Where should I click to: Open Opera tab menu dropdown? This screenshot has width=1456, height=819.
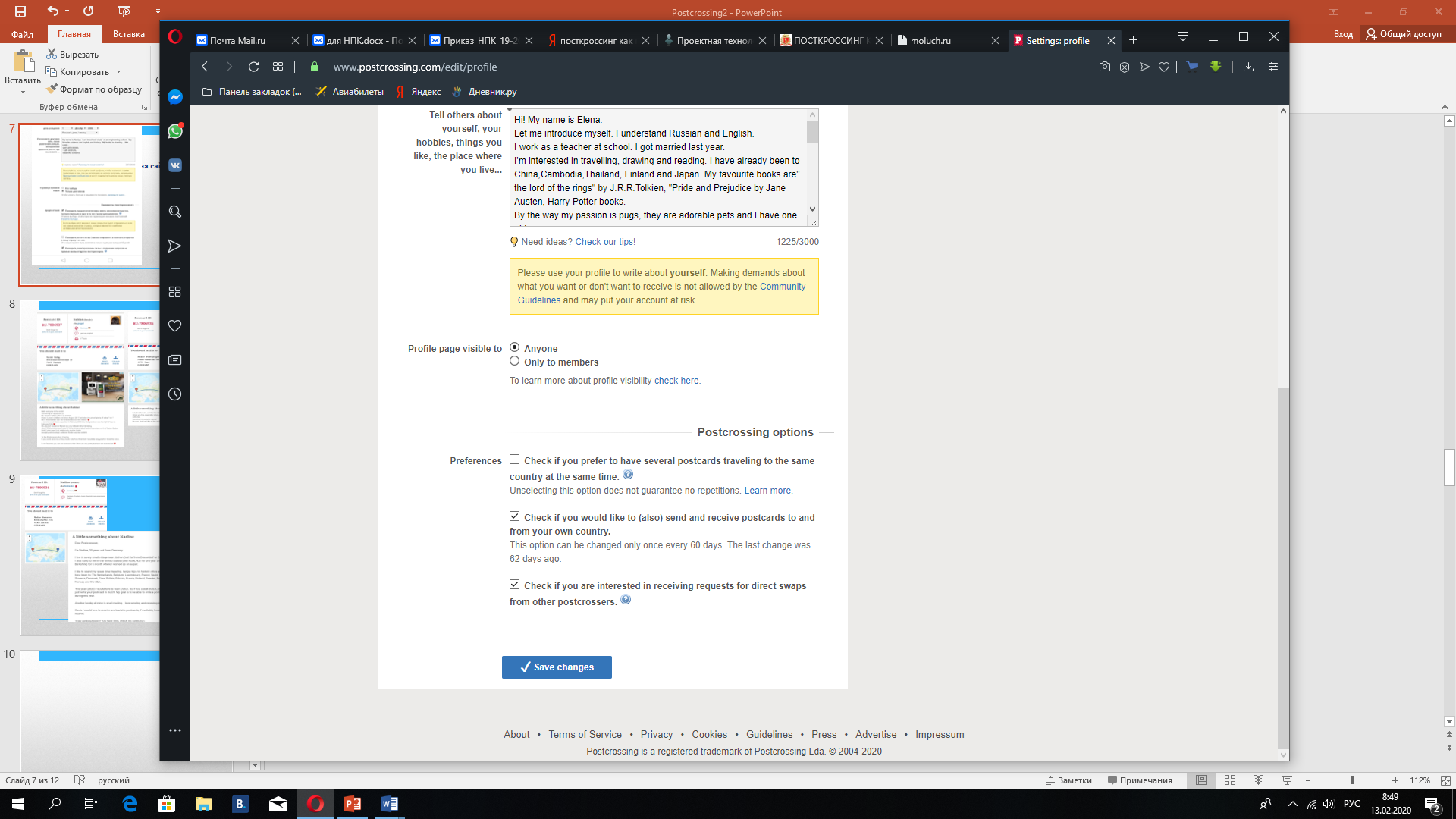[1182, 36]
